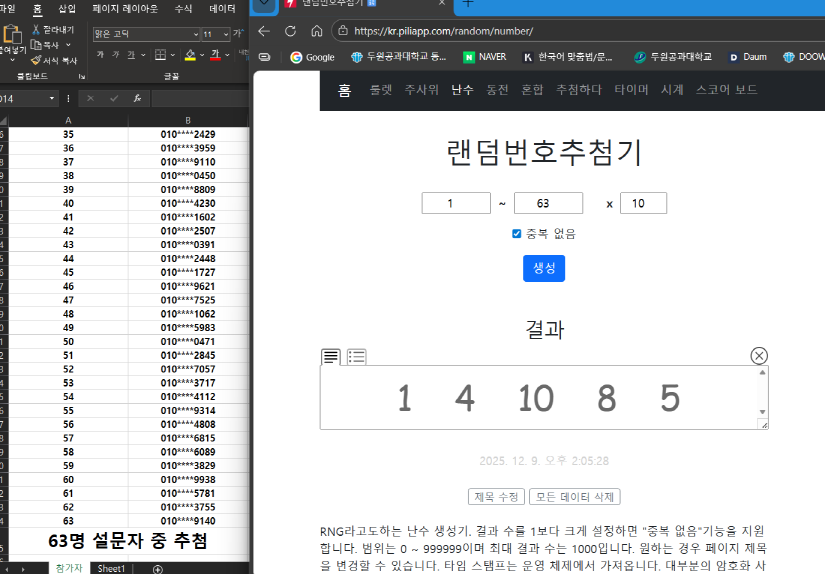
Task: Click the Excel add new sheet plus icon
Action: 157,568
